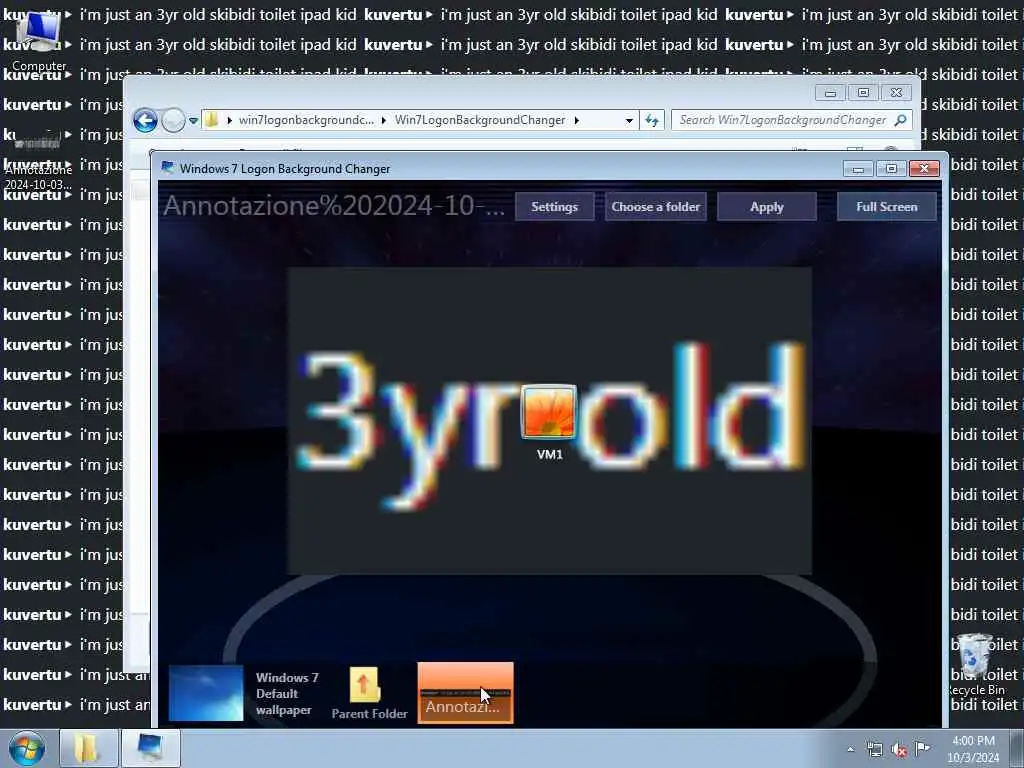The height and width of the screenshot is (768, 1024).
Task: Click Win7LogonBackgroundChanger breadcrumb segment
Action: 480,120
